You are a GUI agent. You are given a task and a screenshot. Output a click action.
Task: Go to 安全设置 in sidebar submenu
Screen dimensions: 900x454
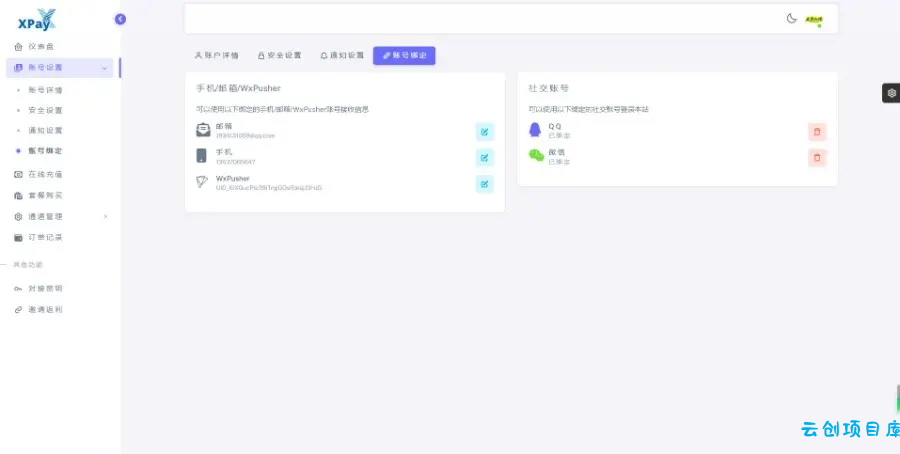45,110
